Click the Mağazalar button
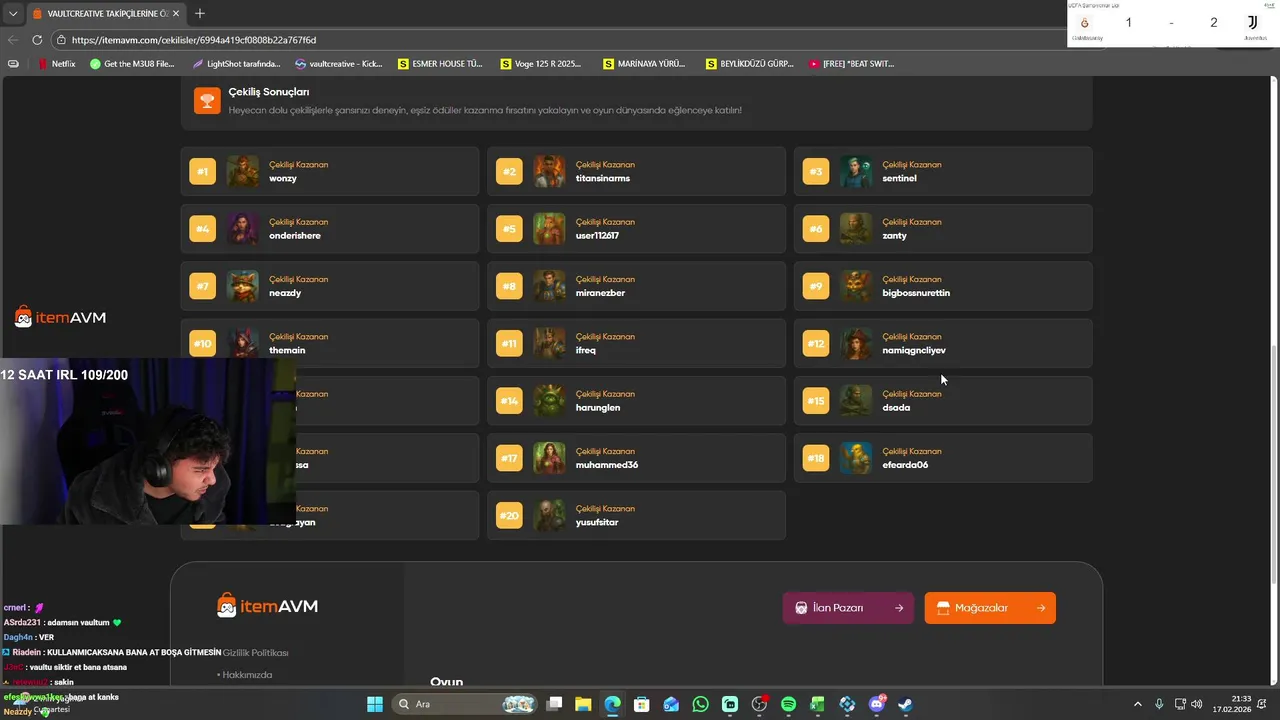The image size is (1280, 720). (990, 608)
